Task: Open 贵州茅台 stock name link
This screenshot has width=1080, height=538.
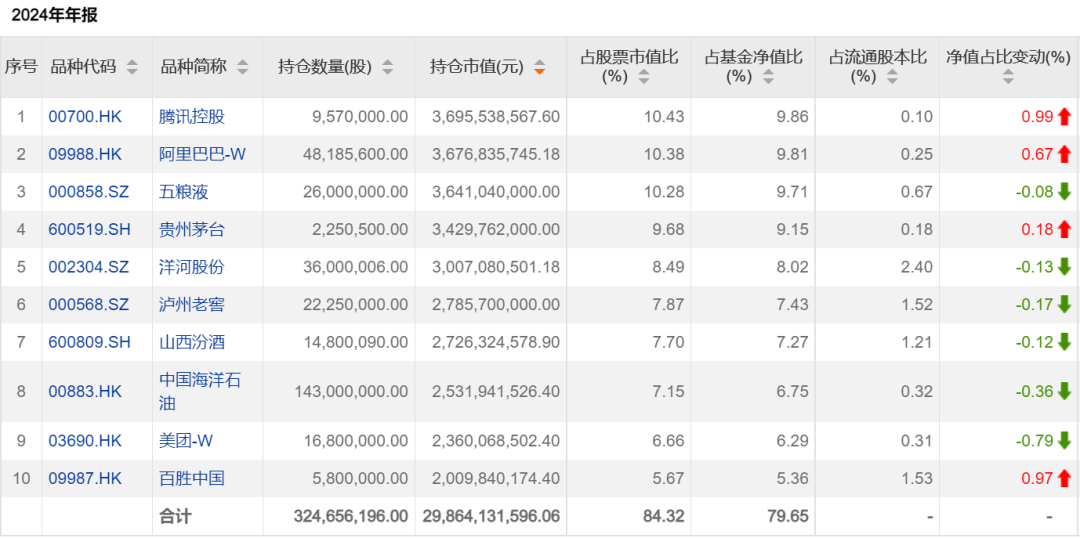Action: pos(192,229)
